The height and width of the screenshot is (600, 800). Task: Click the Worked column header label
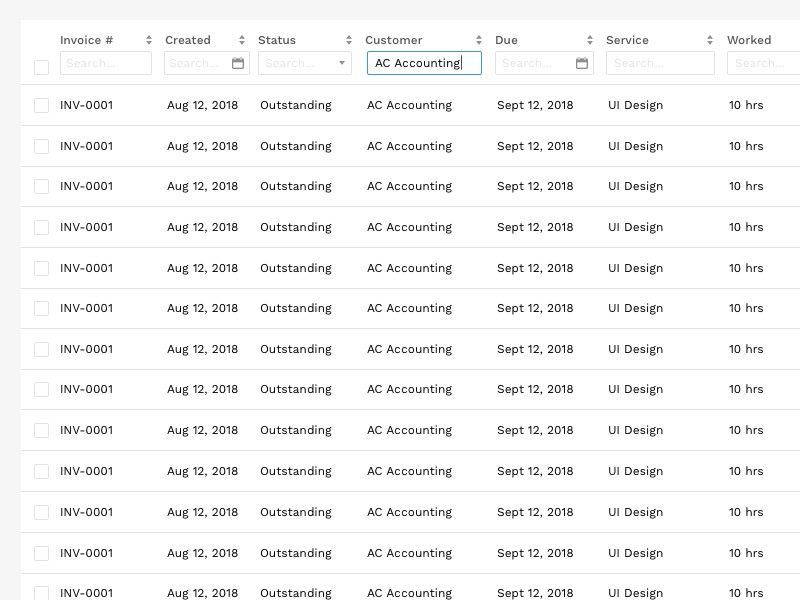749,40
